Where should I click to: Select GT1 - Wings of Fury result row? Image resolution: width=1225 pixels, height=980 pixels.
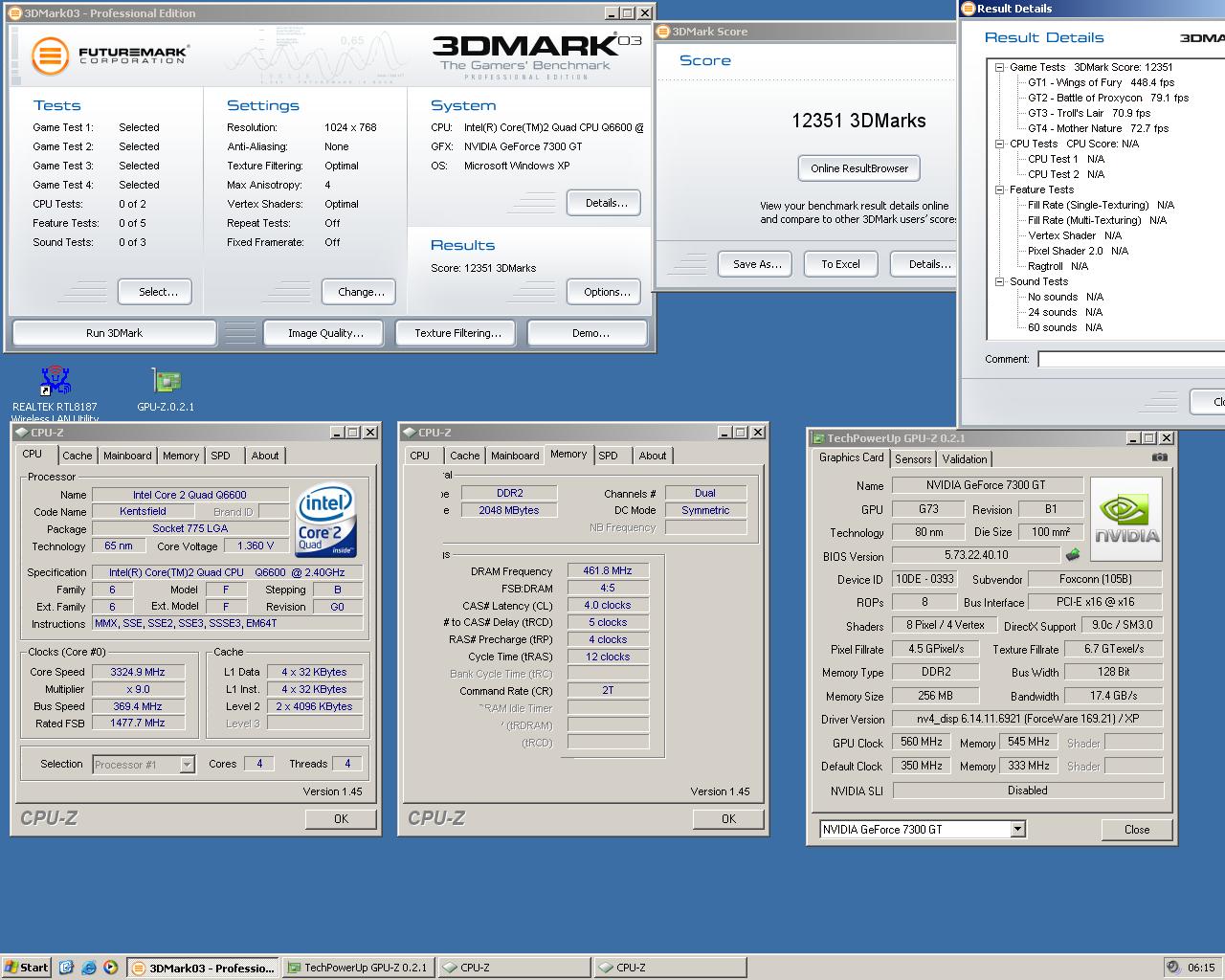pyautogui.click(x=1101, y=82)
